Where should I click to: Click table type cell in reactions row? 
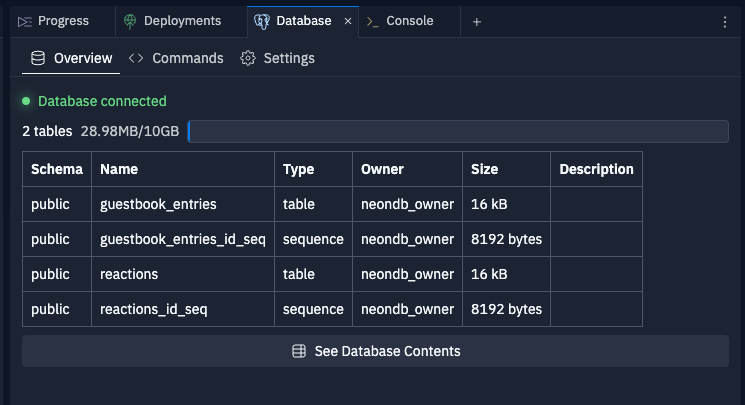314,274
